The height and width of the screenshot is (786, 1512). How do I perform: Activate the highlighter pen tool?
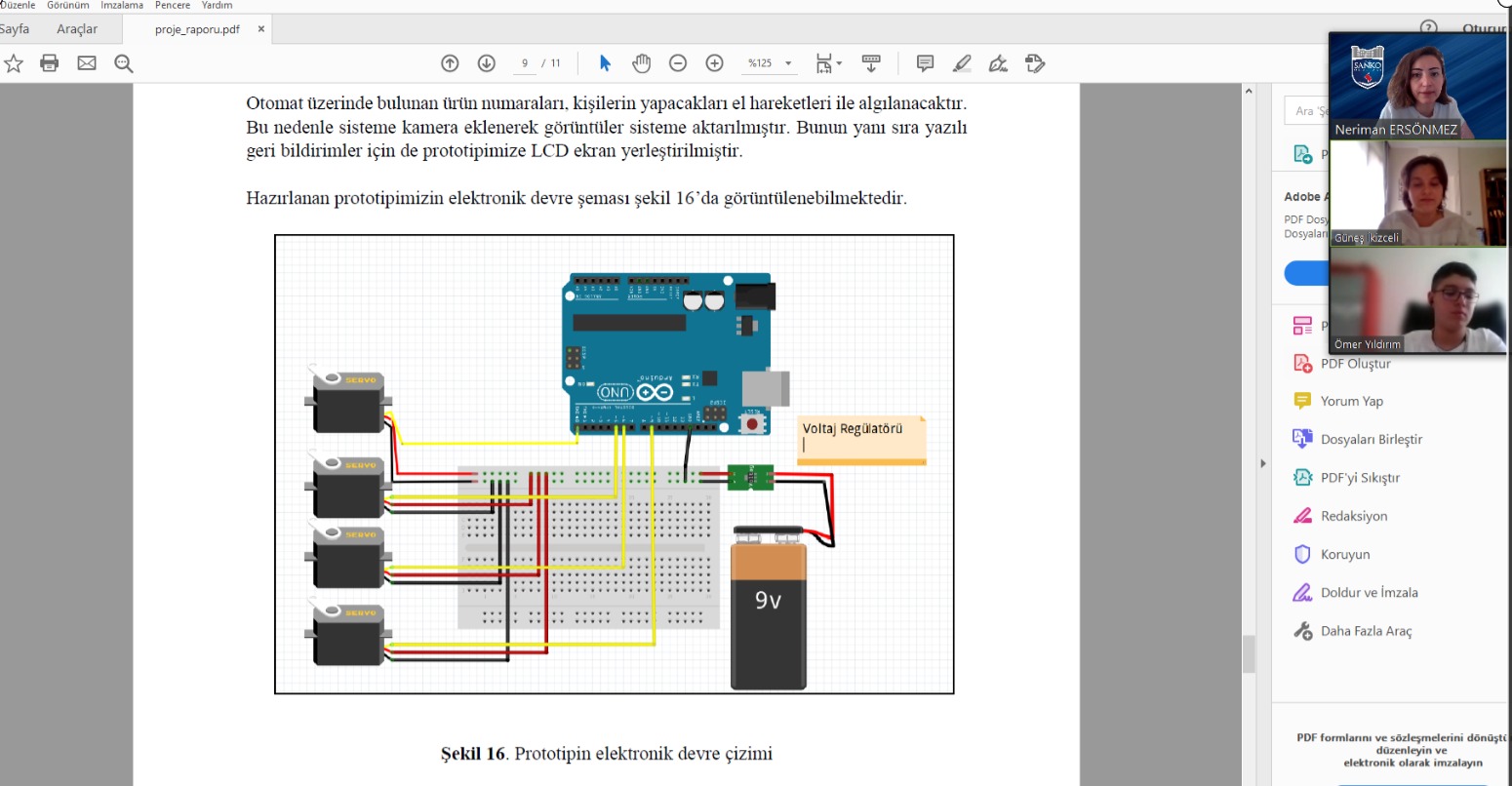point(962,63)
